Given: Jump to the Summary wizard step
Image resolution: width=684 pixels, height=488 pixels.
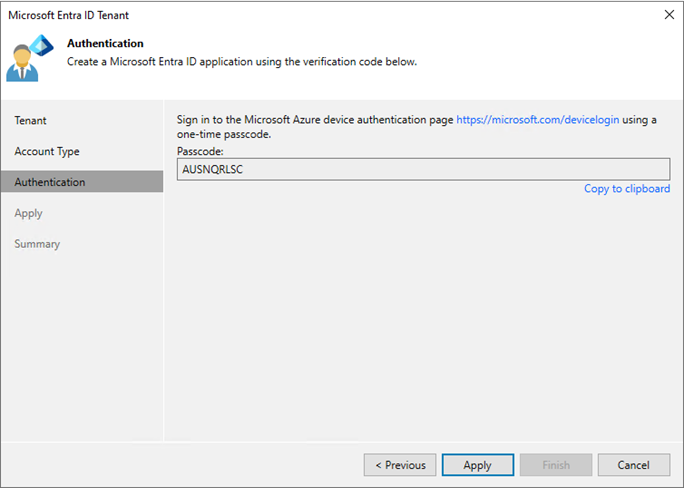Looking at the screenshot, I should [37, 244].
